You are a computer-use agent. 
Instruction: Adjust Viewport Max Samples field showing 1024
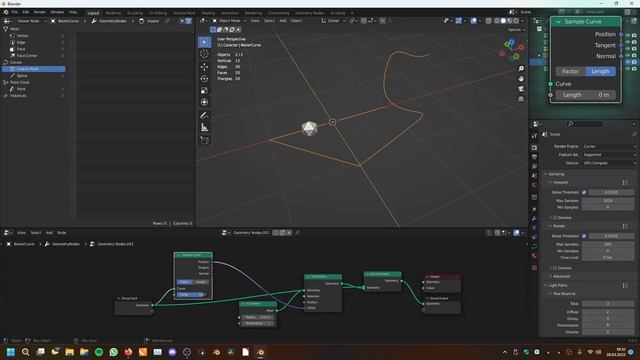coord(608,201)
